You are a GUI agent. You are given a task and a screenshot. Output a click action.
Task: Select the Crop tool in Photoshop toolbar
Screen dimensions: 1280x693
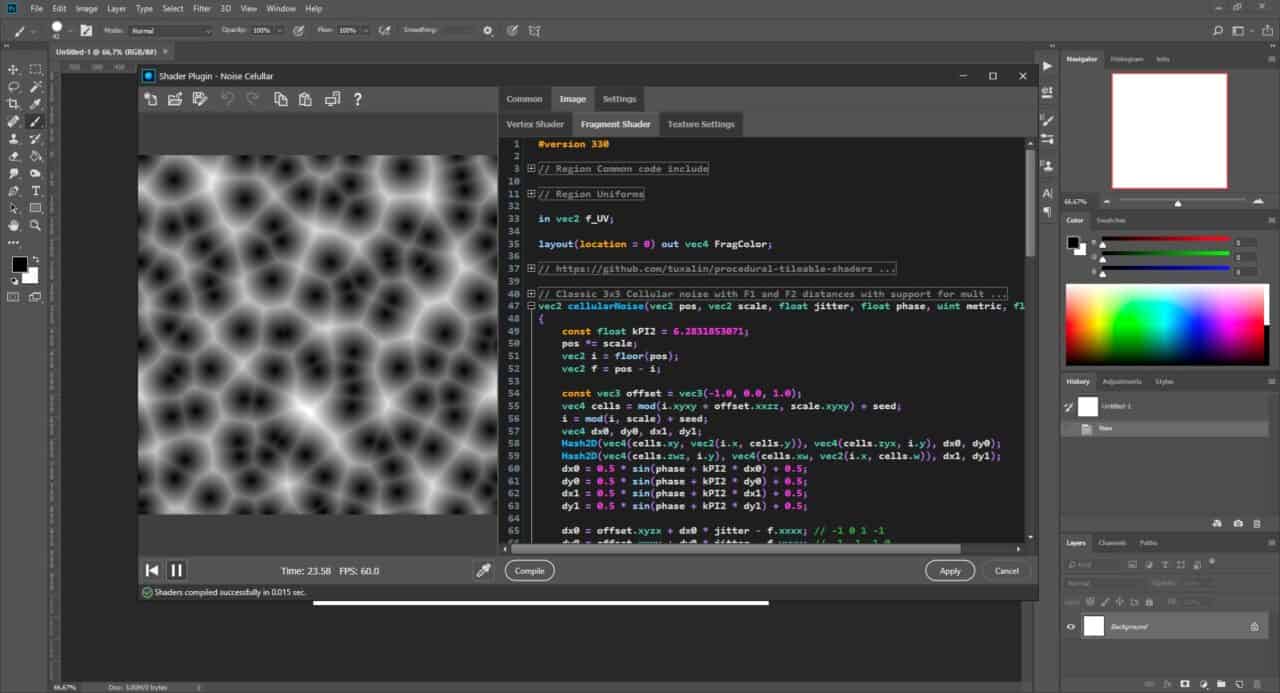click(x=14, y=104)
